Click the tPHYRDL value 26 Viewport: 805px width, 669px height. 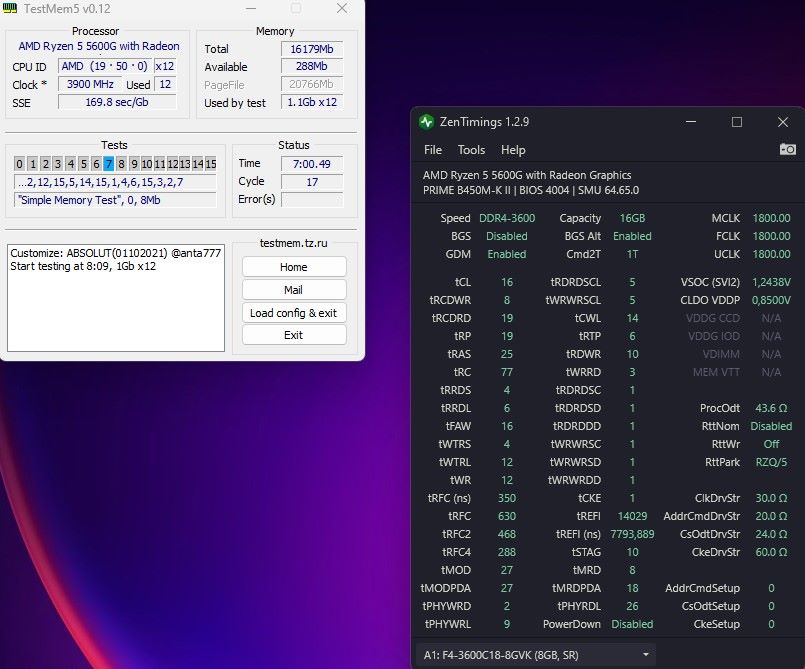(x=632, y=606)
